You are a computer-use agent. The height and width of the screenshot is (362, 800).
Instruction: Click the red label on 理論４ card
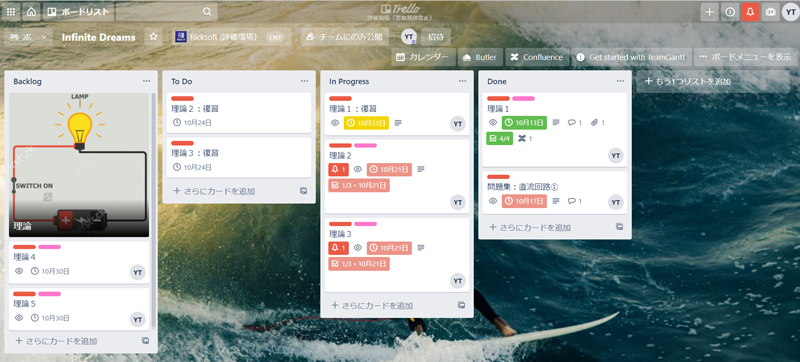(24, 247)
